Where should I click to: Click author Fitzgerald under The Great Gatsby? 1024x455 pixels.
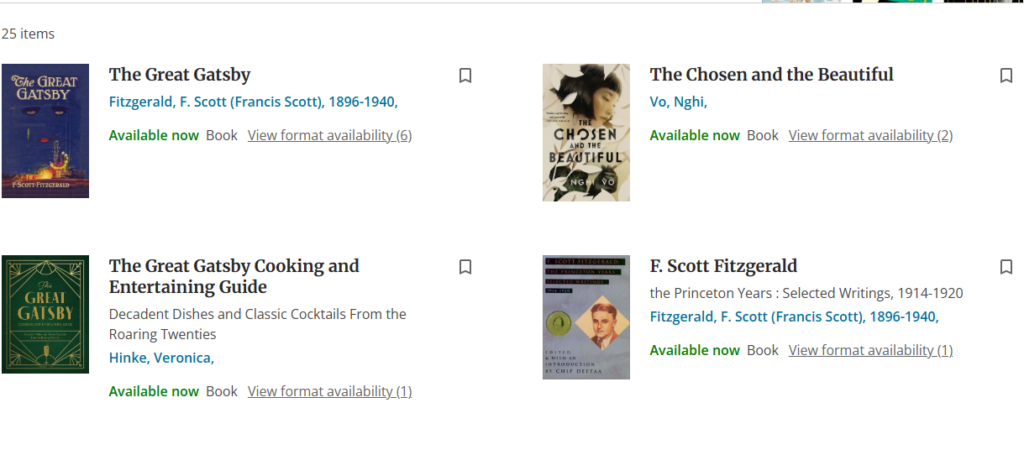coord(253,101)
